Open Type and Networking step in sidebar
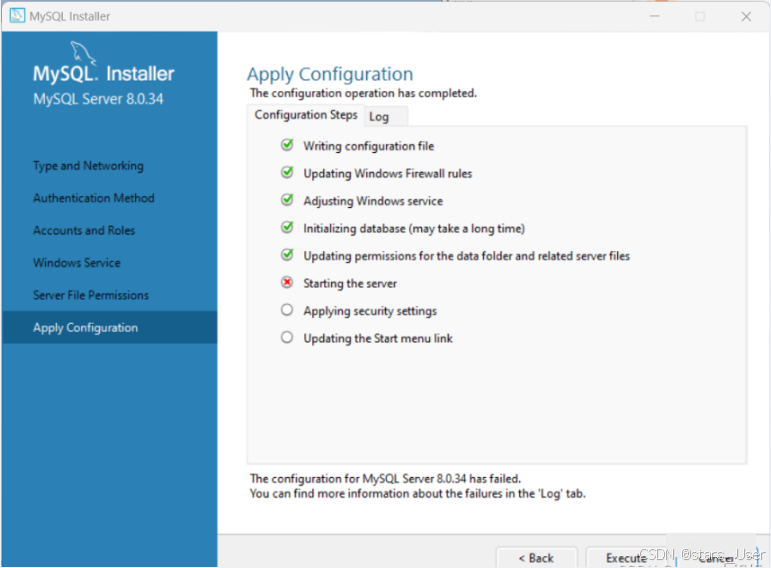The height and width of the screenshot is (568, 771). pyautogui.click(x=89, y=166)
